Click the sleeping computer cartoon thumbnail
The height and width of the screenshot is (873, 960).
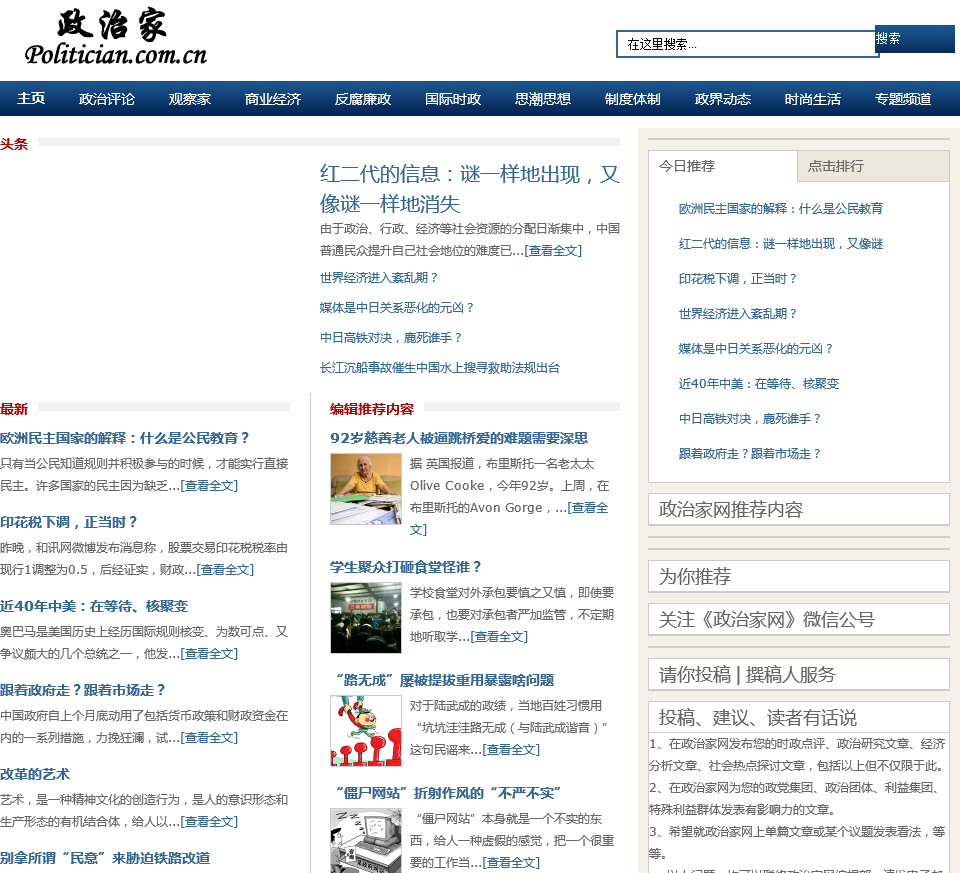point(366,841)
